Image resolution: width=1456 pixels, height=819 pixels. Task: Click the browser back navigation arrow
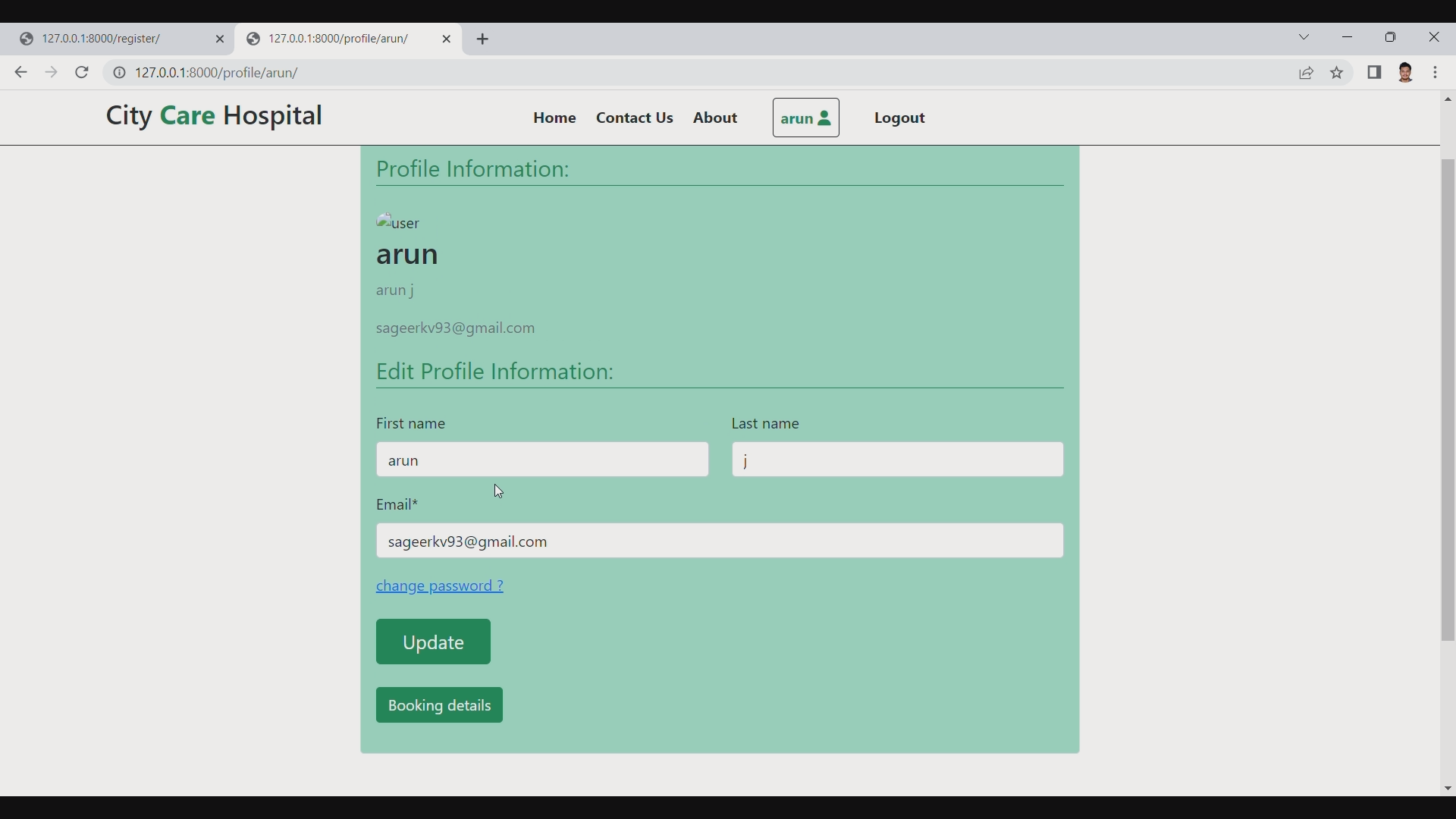20,72
